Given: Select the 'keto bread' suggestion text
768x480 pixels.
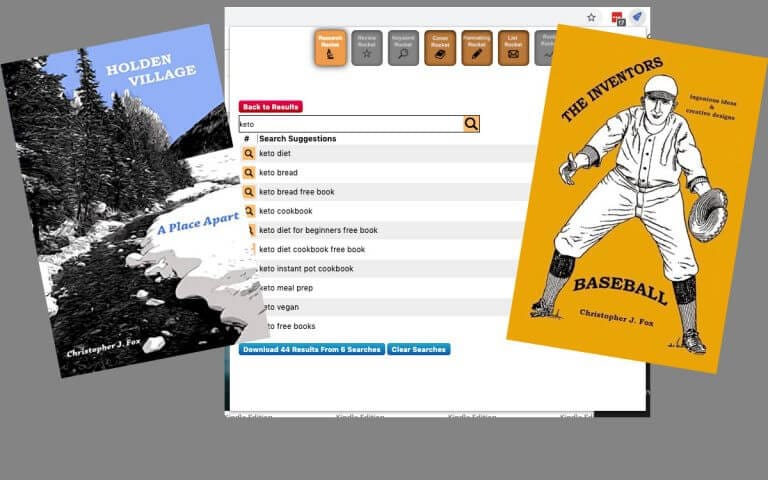Looking at the screenshot, I should click(x=278, y=172).
